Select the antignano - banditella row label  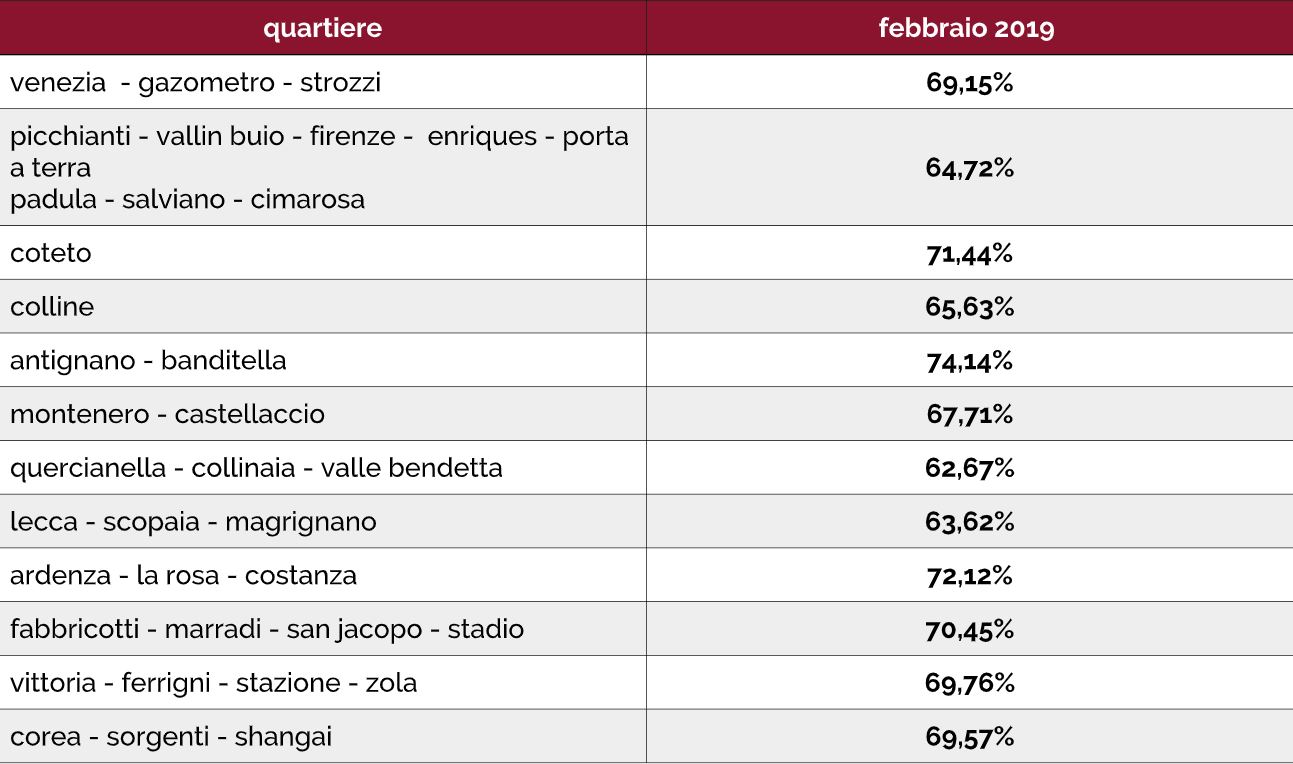click(148, 360)
